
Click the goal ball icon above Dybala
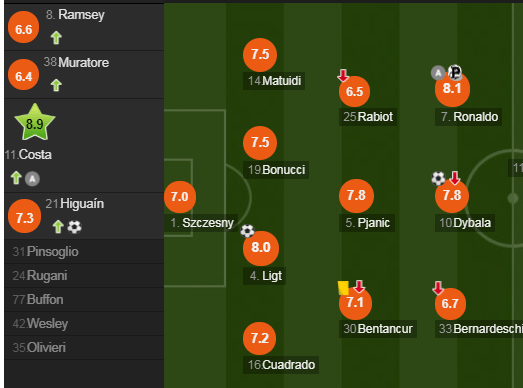(x=438, y=178)
